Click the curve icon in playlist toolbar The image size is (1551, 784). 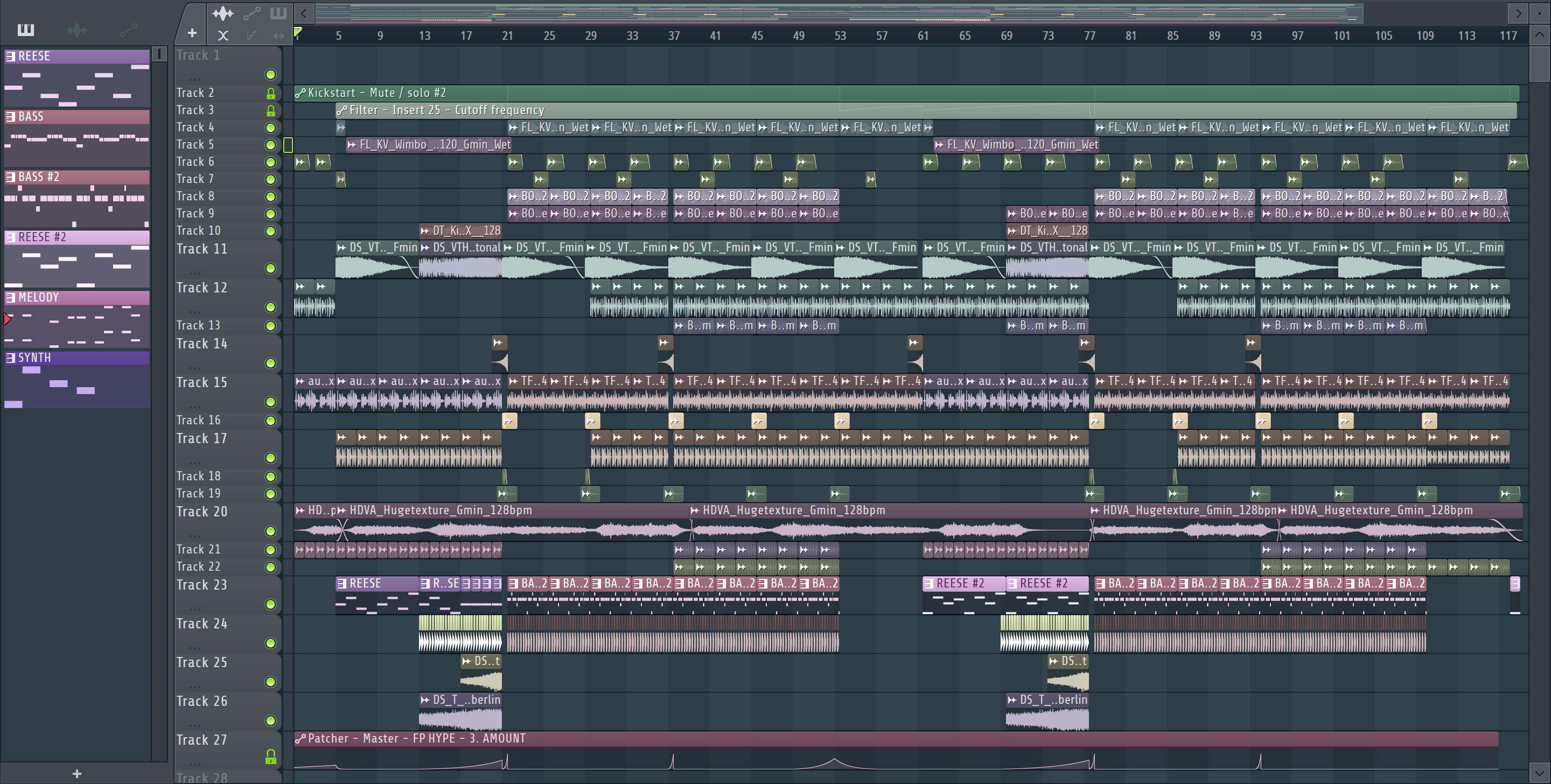click(251, 36)
